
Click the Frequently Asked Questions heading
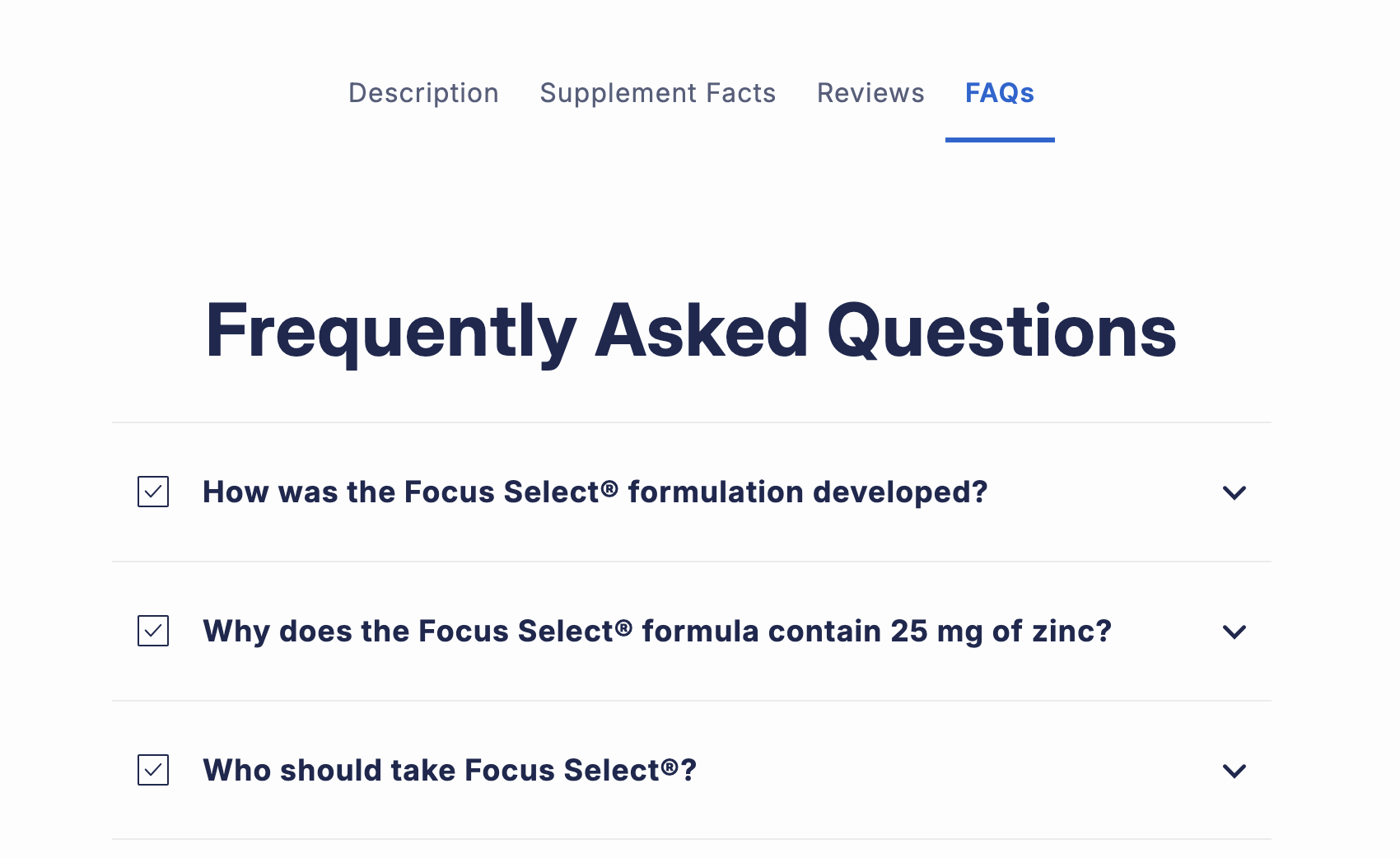point(691,331)
